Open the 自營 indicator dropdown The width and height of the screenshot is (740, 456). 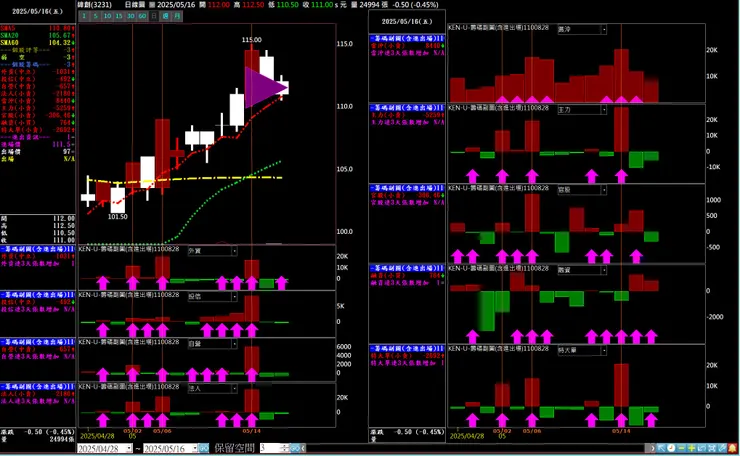point(234,344)
